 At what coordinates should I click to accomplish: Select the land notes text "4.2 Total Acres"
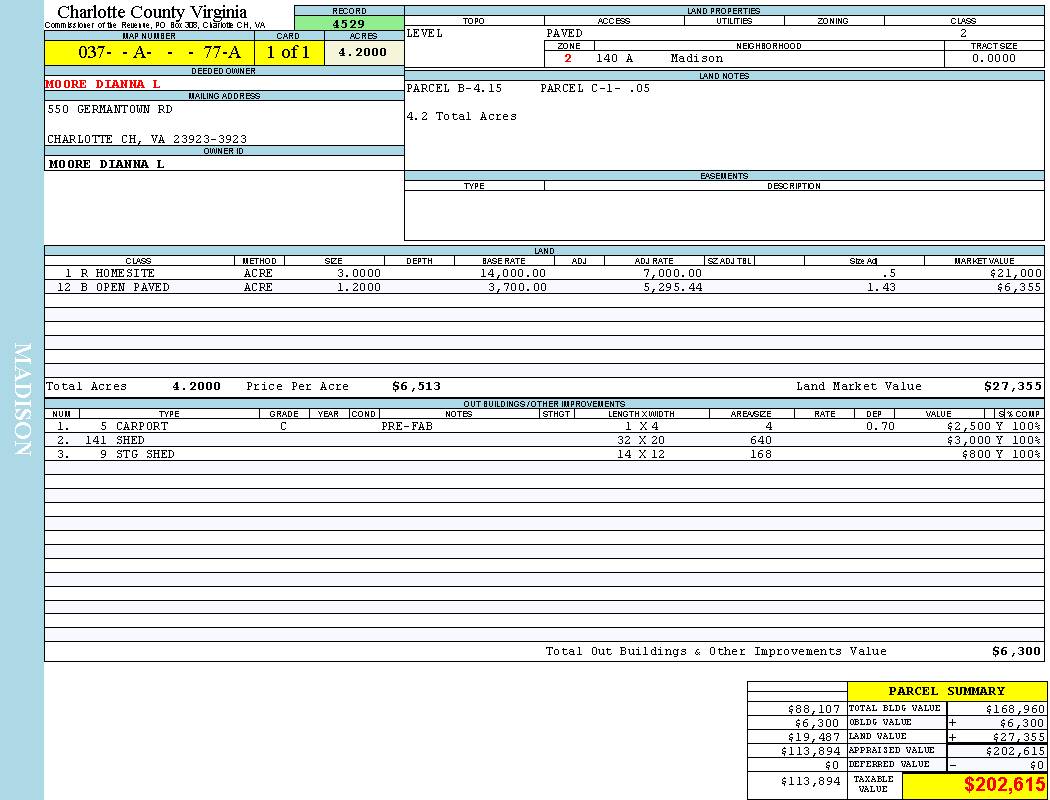[461, 116]
